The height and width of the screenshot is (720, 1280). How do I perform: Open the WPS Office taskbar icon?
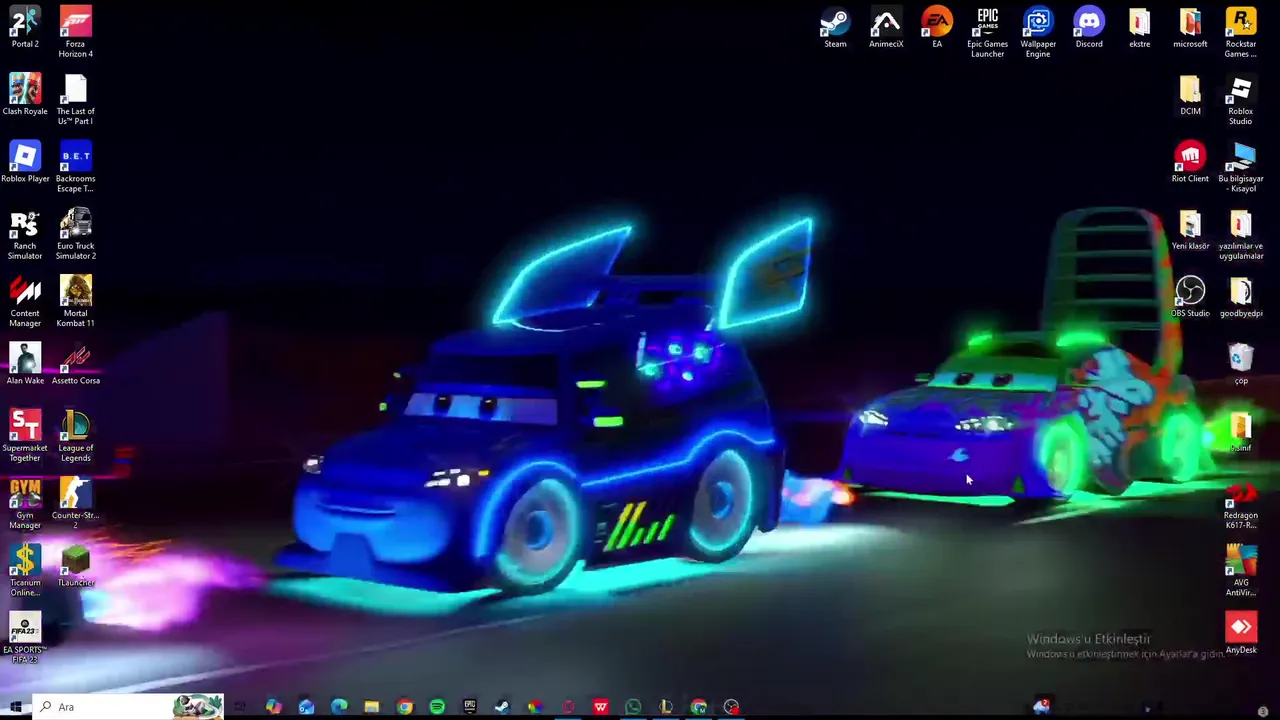600,707
